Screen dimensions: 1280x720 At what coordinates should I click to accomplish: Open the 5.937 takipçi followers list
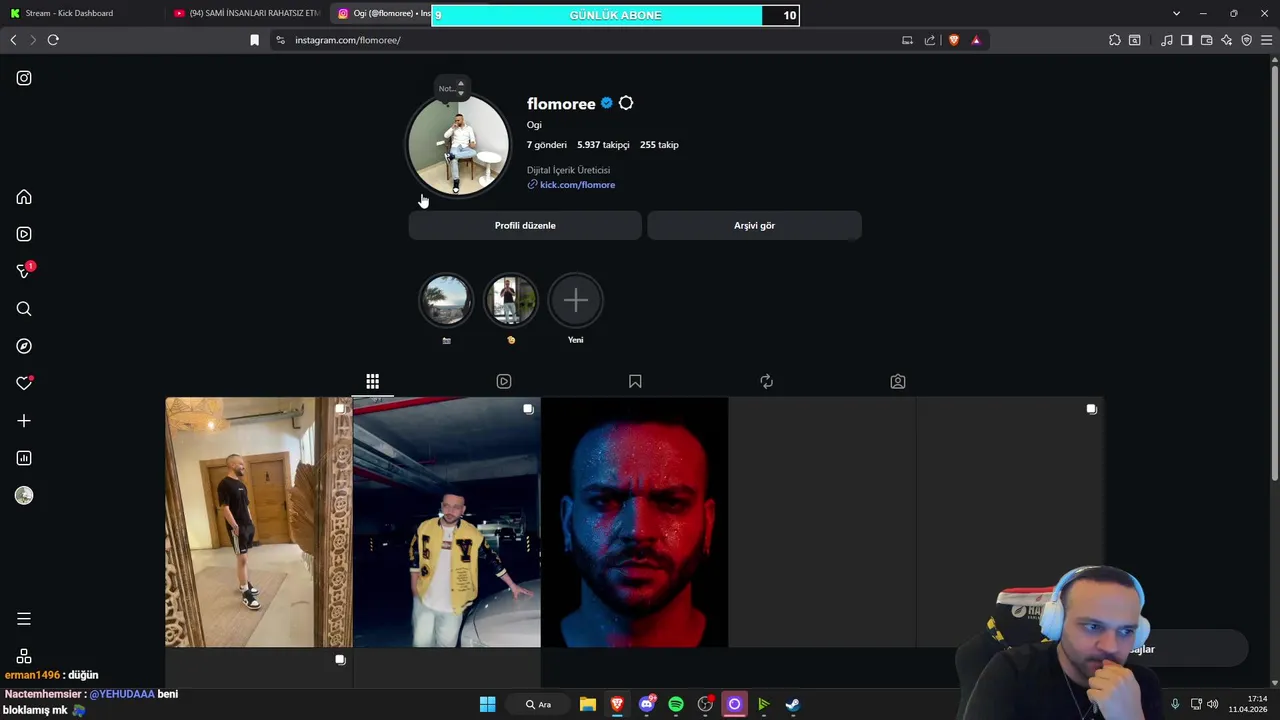pos(603,145)
